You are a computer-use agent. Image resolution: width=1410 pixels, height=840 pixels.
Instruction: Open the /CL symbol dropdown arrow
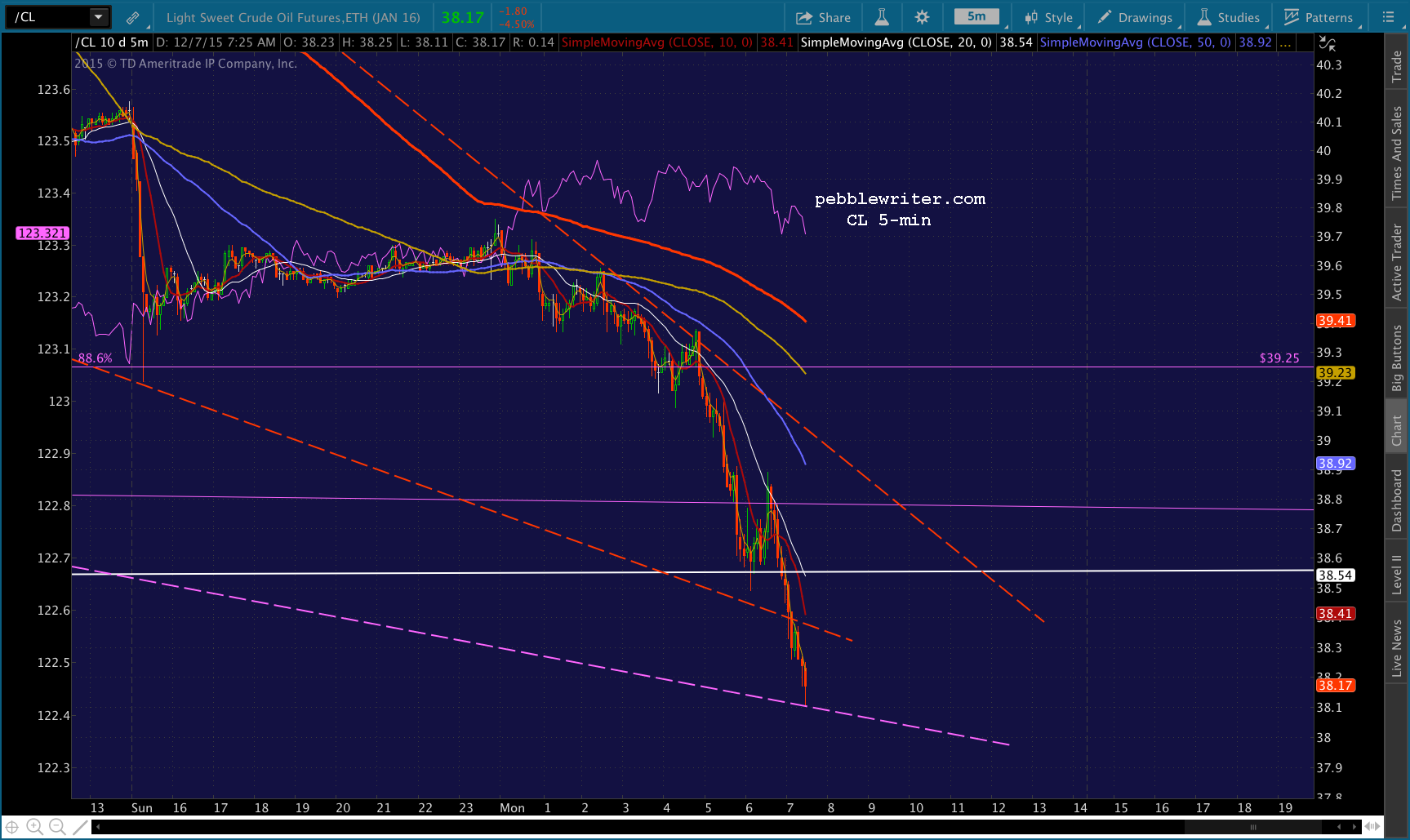(x=99, y=17)
